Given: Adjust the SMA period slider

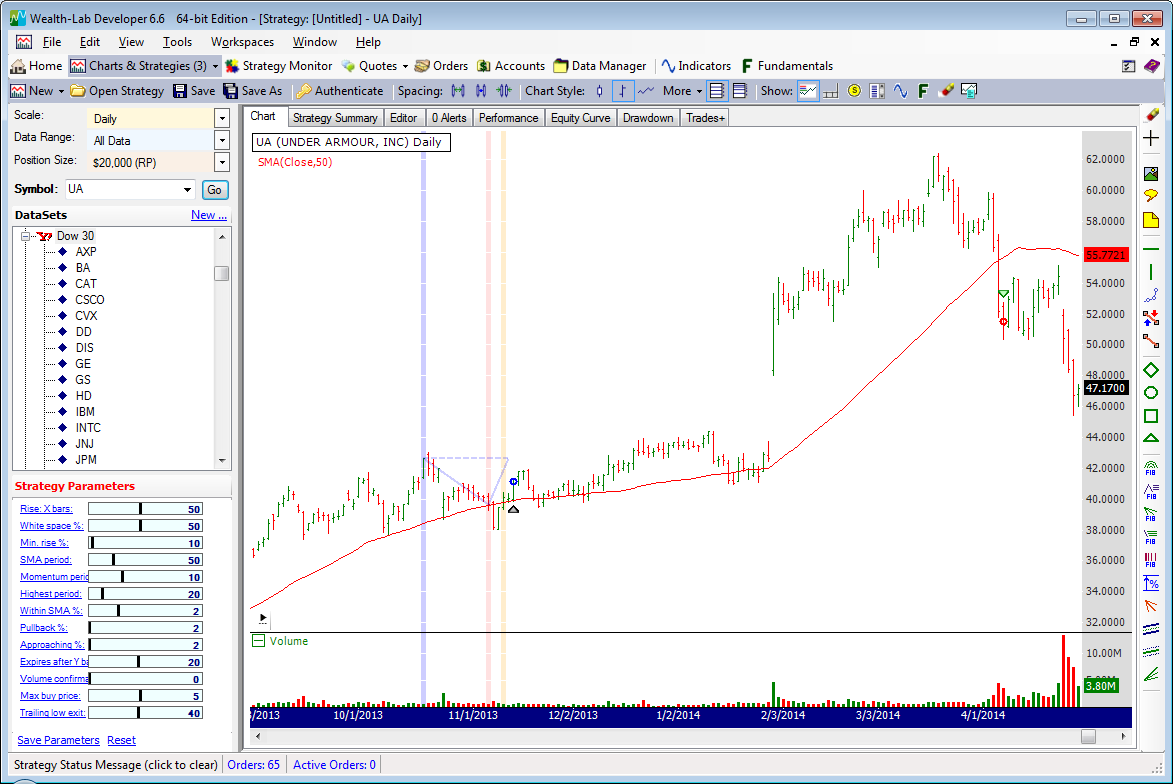Looking at the screenshot, I should point(114,560).
